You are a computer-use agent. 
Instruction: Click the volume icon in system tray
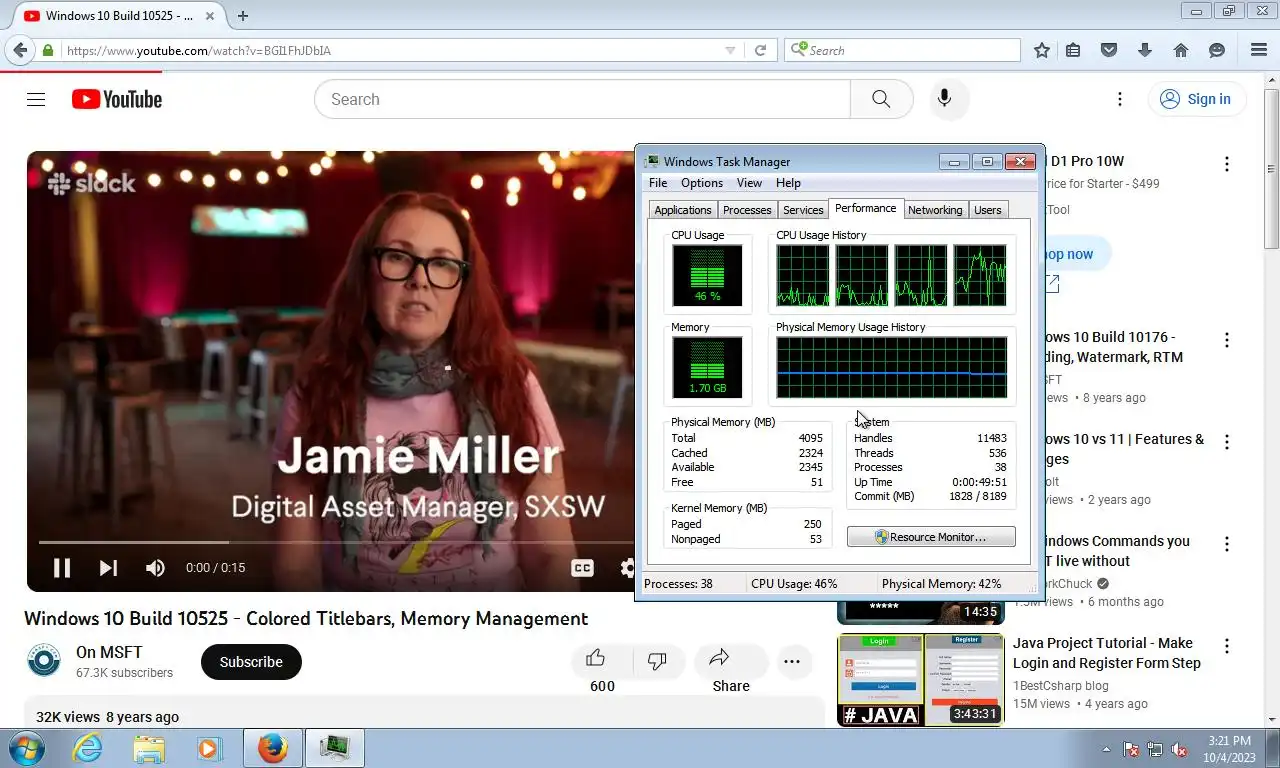point(1180,749)
